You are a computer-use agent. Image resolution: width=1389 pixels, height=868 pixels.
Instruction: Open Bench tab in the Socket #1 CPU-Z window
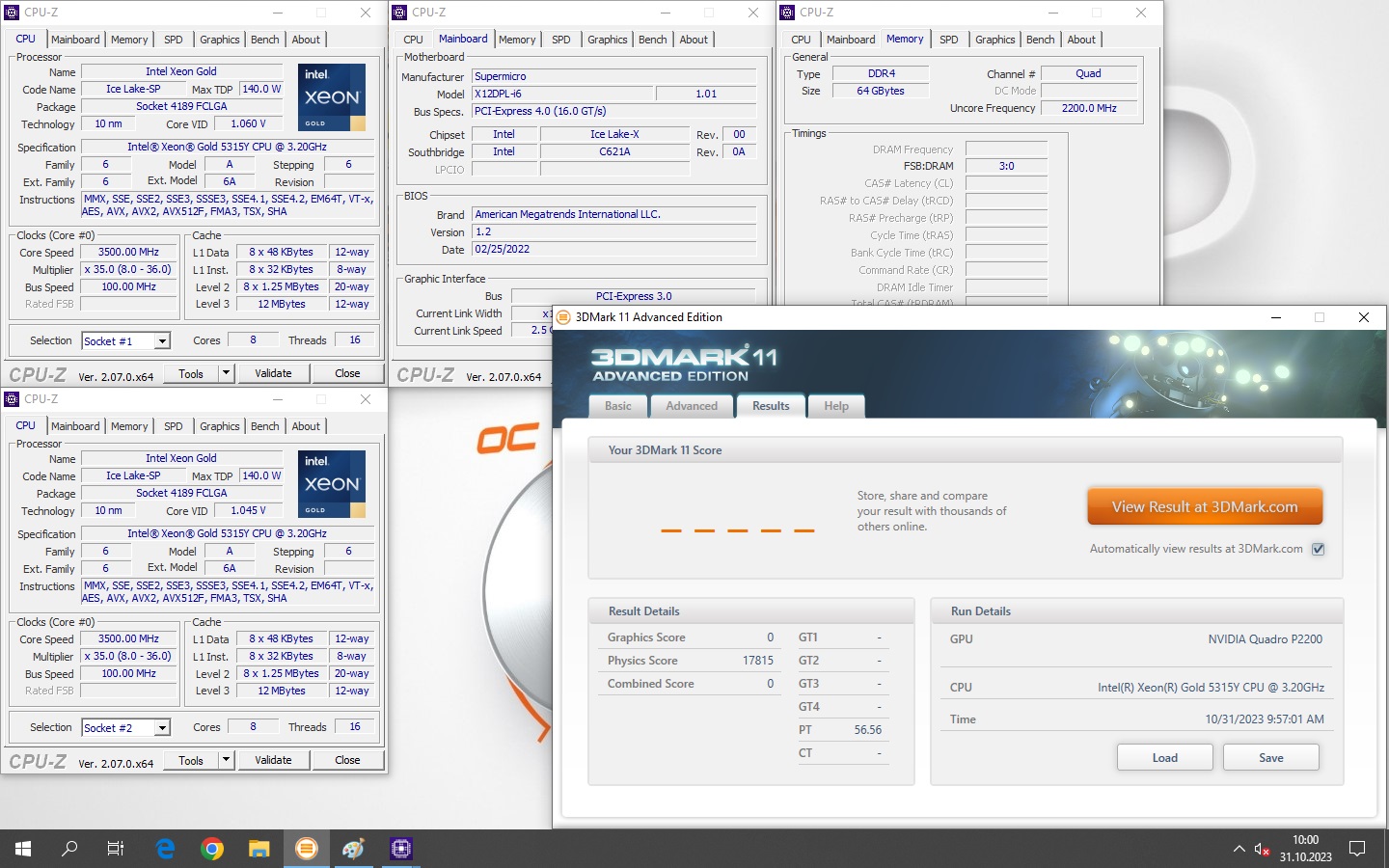265,40
